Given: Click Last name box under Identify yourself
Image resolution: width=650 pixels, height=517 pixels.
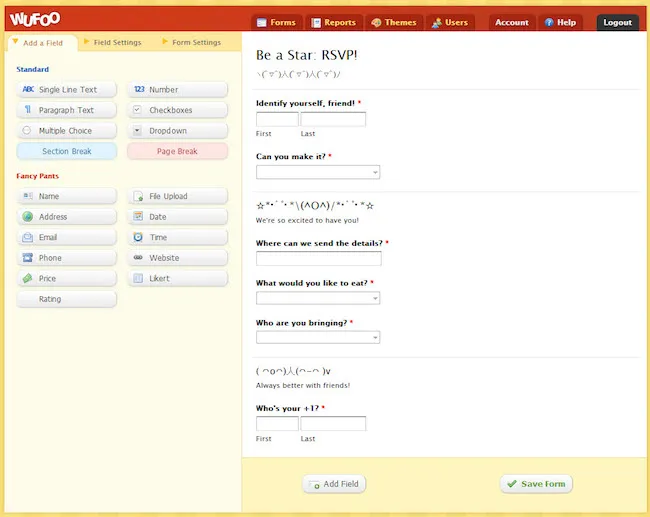Looking at the screenshot, I should [x=333, y=119].
